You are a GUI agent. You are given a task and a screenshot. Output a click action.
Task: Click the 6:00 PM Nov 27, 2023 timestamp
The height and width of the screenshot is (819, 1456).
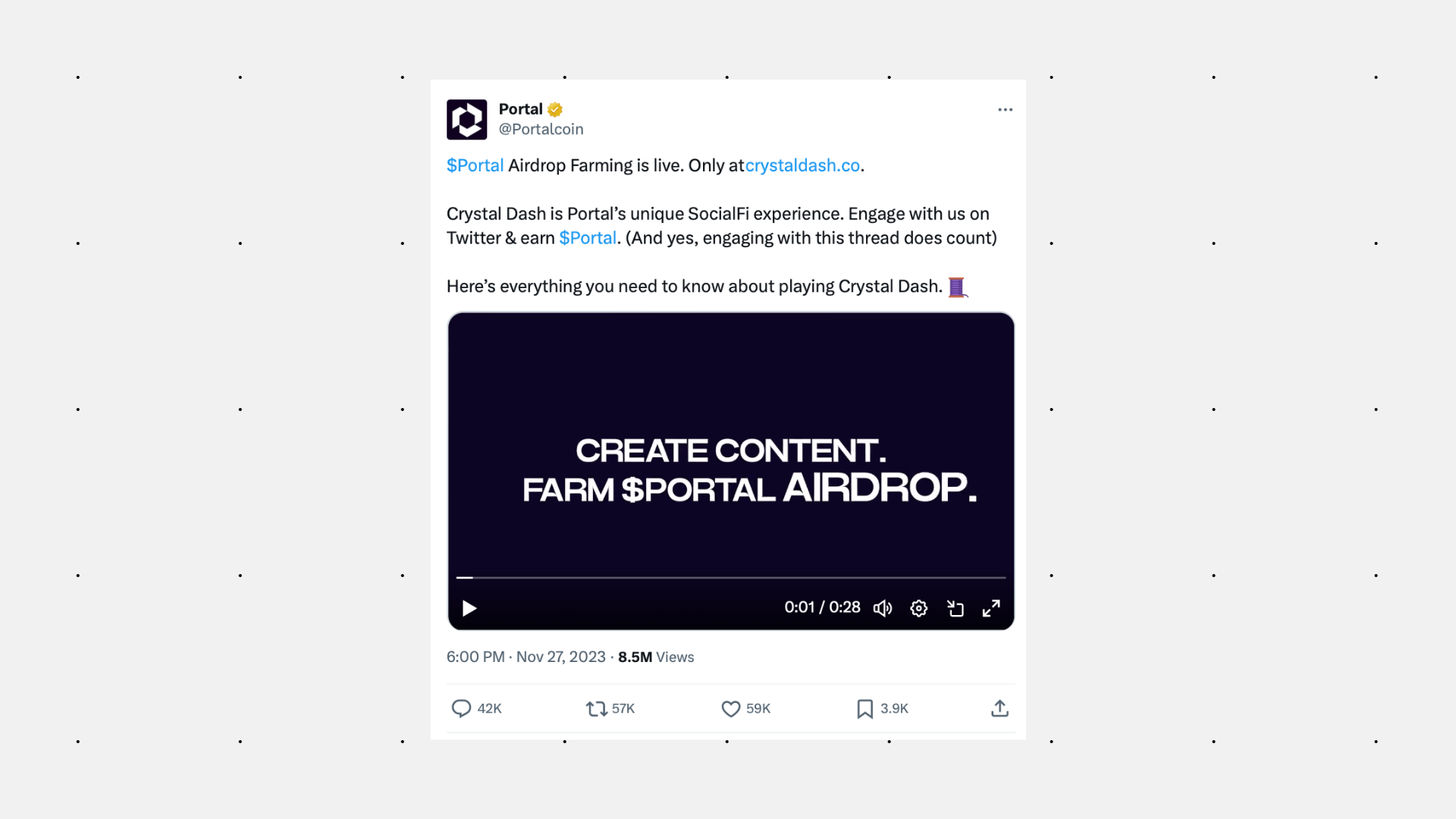pos(526,657)
